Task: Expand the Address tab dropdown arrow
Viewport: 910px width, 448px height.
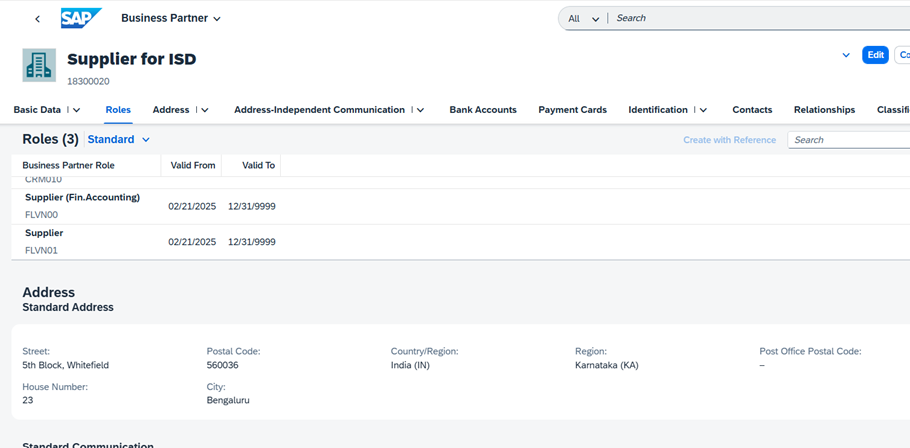Action: pos(205,110)
